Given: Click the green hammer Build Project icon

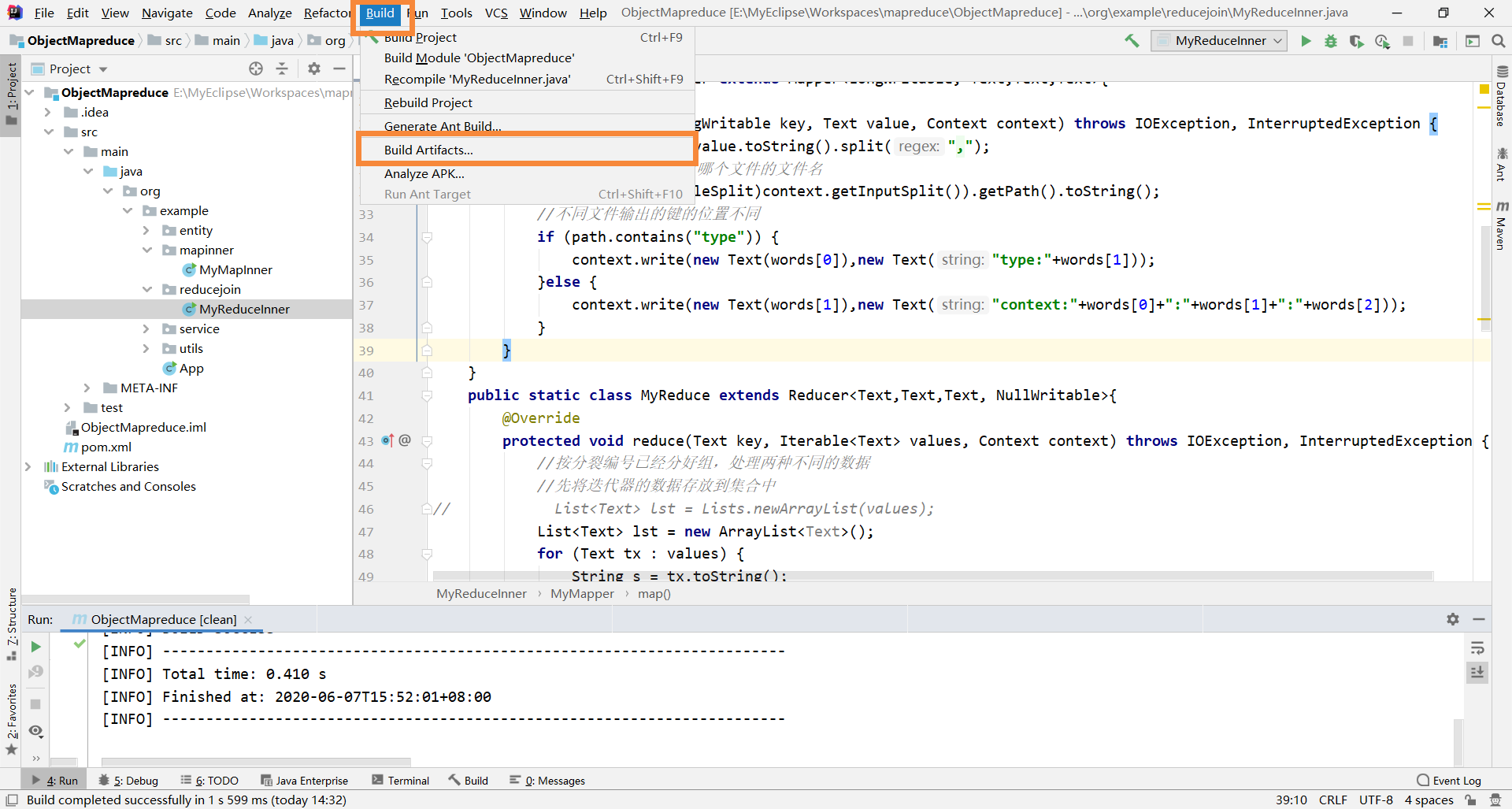Looking at the screenshot, I should (1132, 41).
